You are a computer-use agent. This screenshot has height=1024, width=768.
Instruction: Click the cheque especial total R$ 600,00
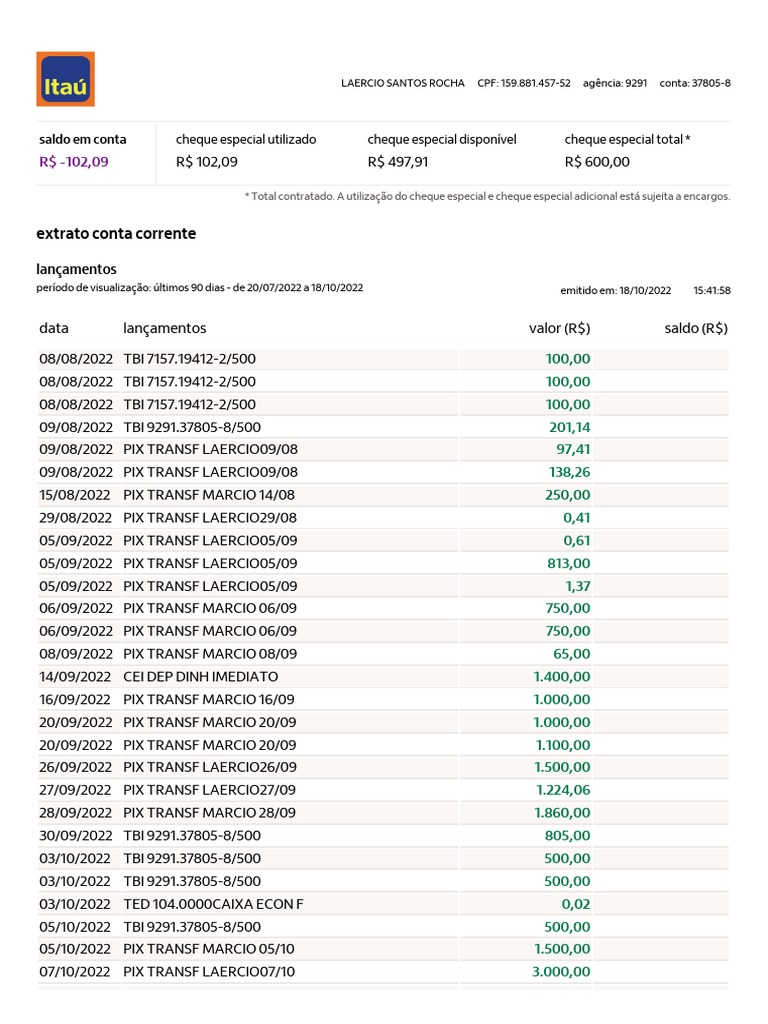[x=597, y=161]
